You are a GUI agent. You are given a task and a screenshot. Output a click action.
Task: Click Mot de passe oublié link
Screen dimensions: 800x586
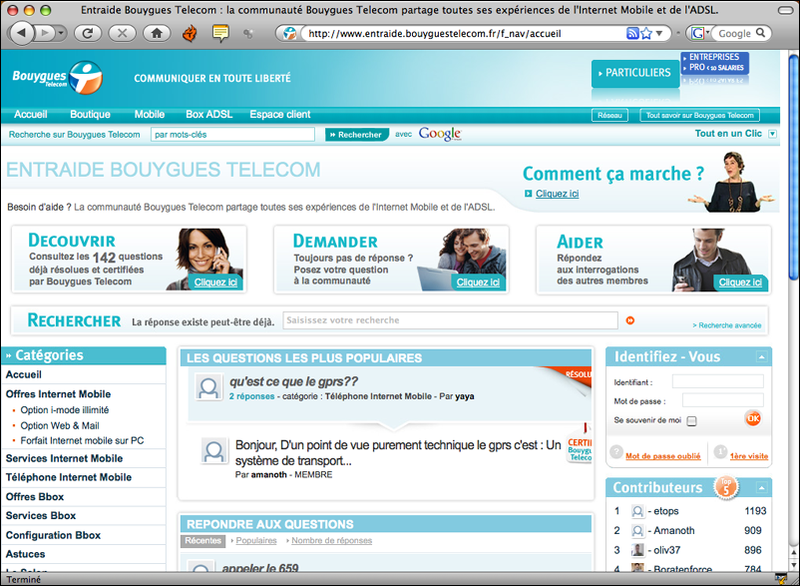[x=663, y=456]
